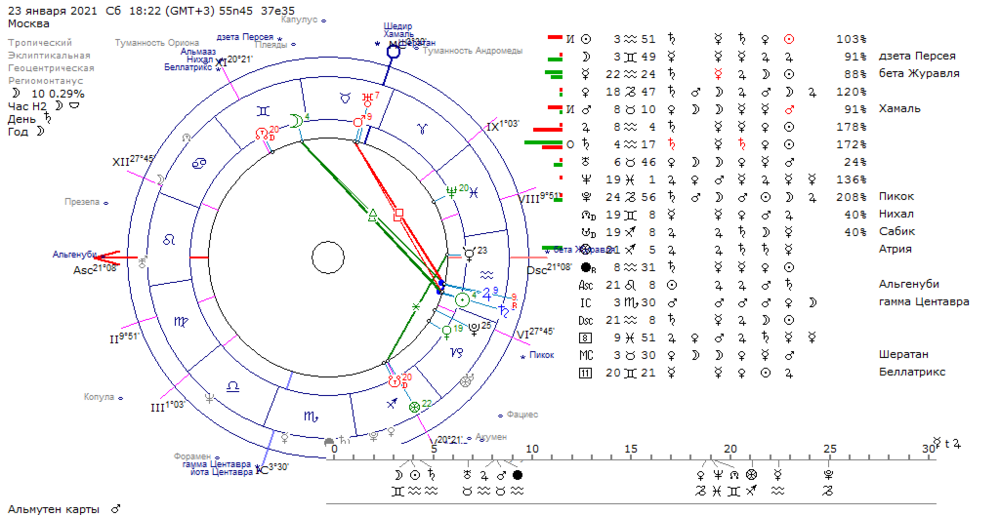Image resolution: width=1000 pixels, height=515 pixels.
Task: Click the red South Node glyph near Sagittarius
Action: pos(395,382)
